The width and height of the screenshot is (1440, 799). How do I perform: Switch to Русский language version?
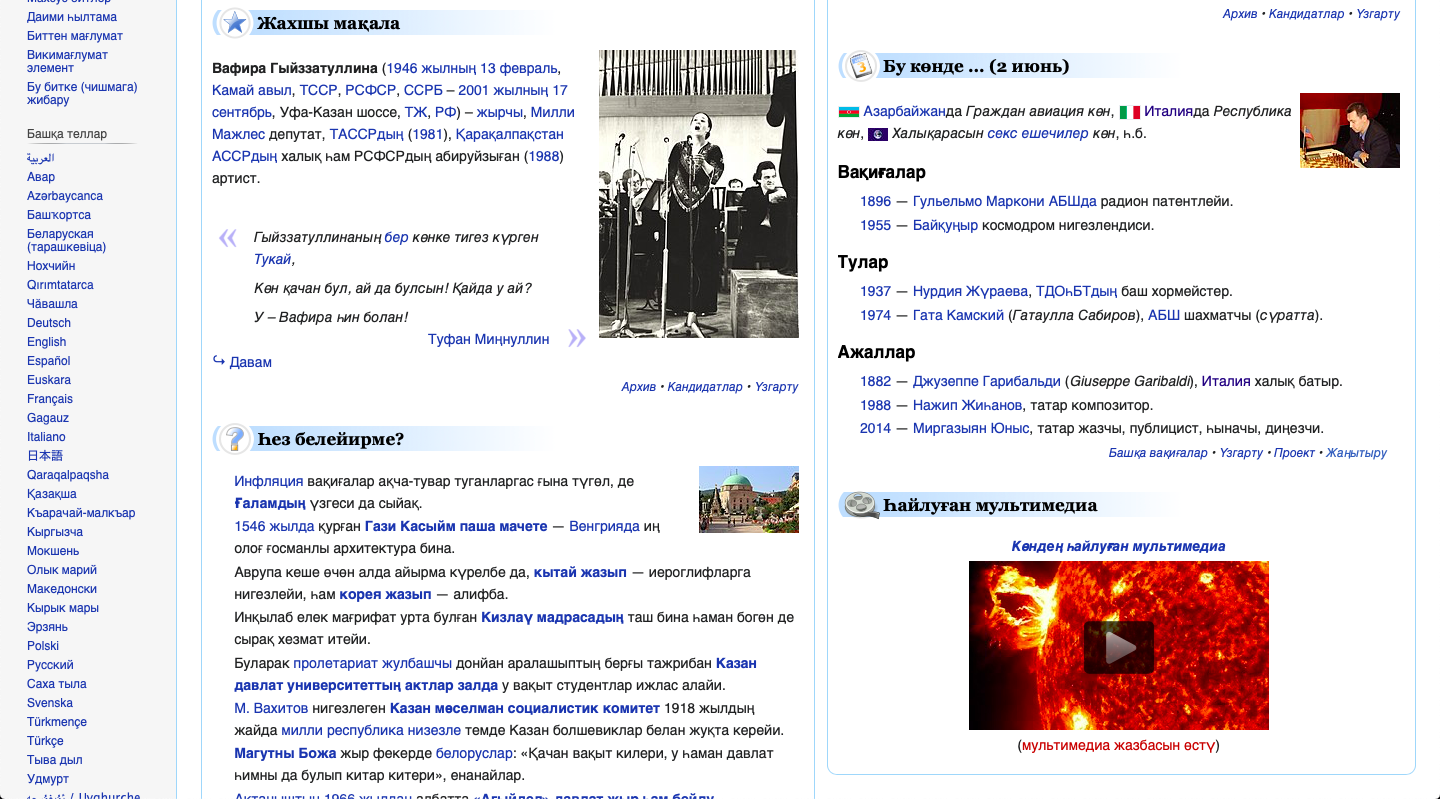(50, 665)
